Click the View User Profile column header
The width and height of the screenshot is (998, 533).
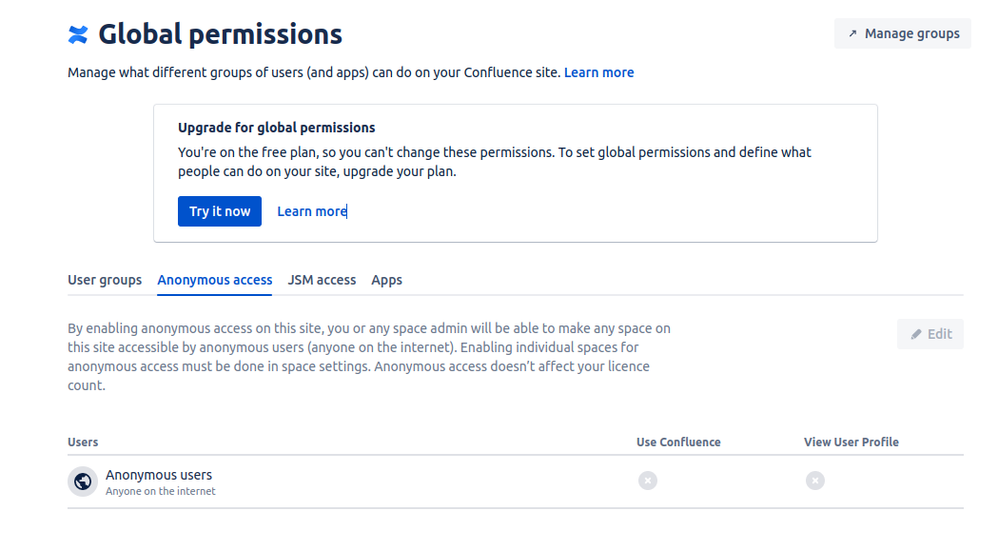point(851,442)
